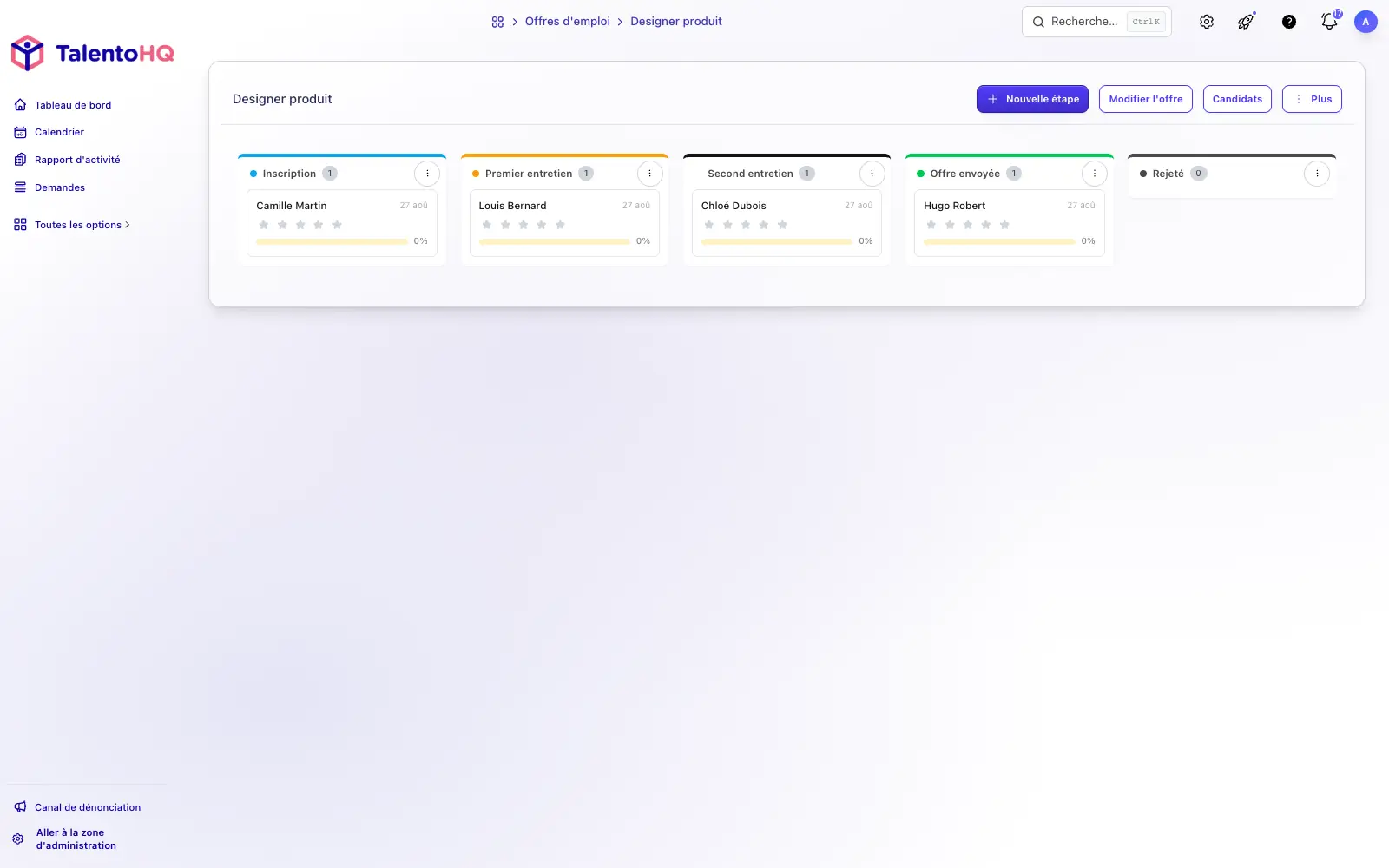This screenshot has width=1389, height=868.
Task: Open Premier entretien column options menu
Action: point(649,174)
